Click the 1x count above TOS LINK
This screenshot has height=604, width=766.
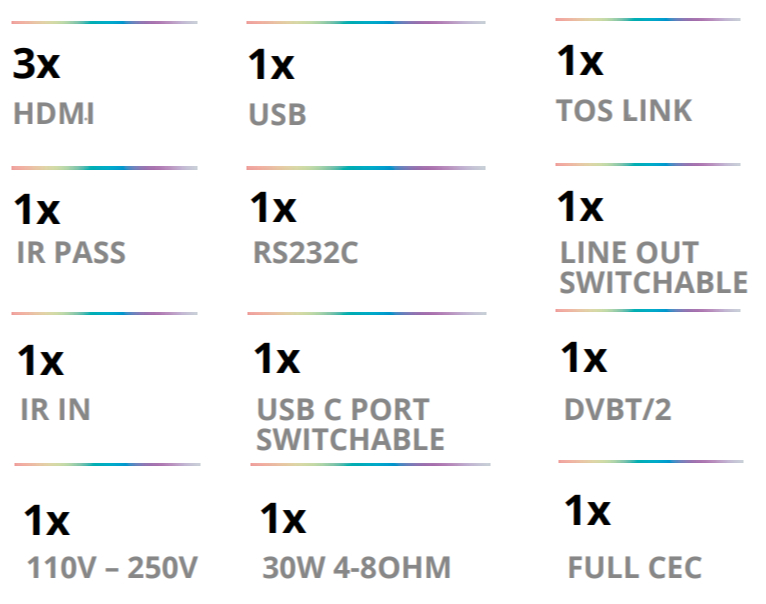(580, 61)
